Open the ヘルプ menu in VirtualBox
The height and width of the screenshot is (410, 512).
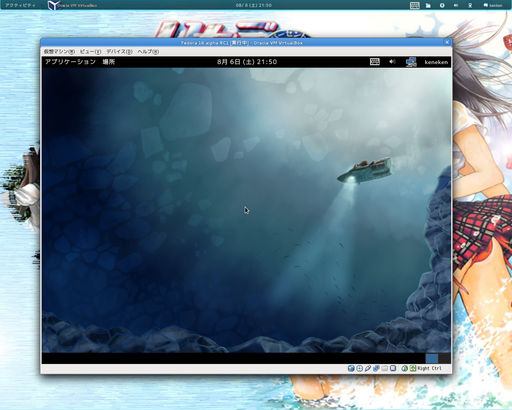tap(148, 51)
